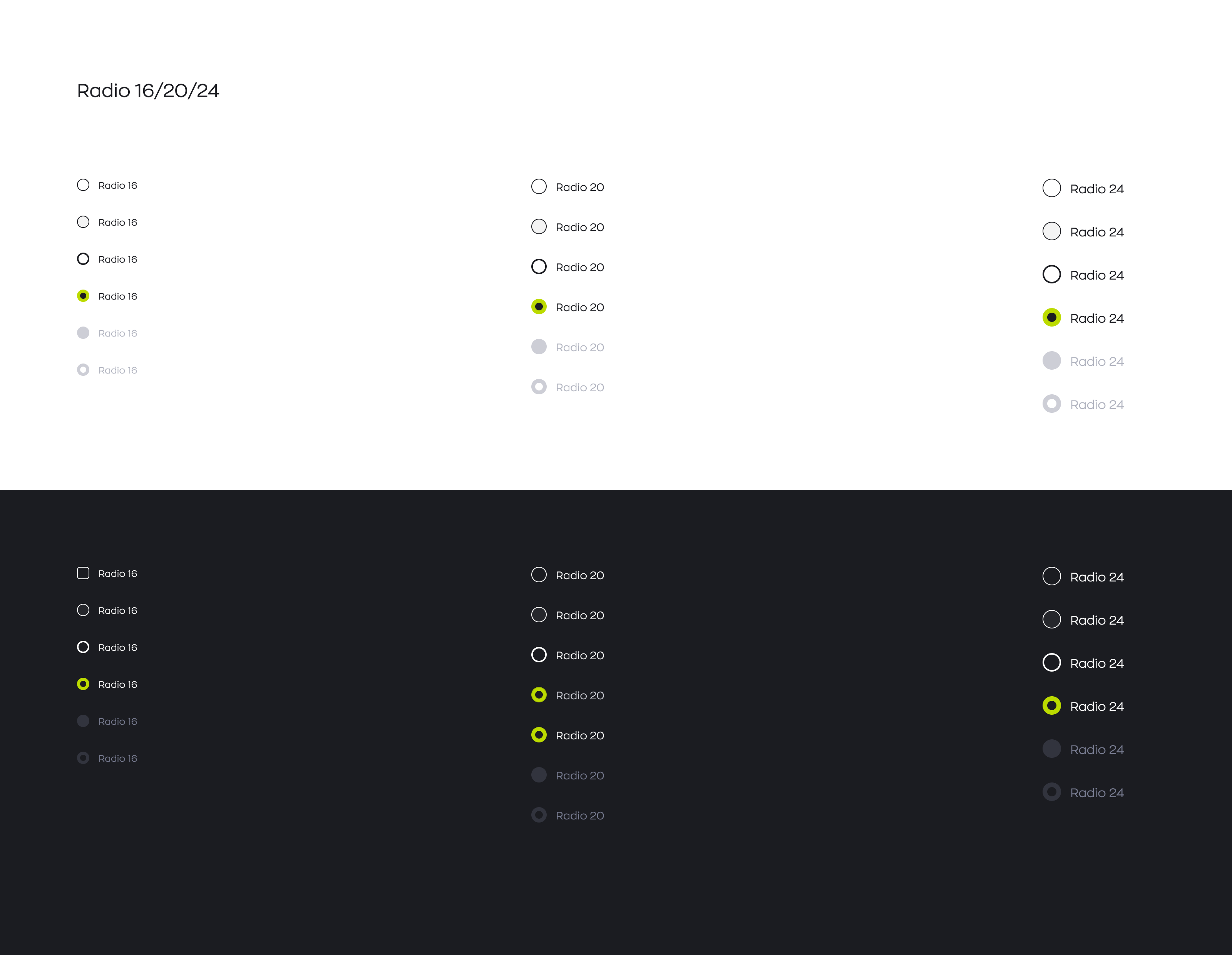Click solid gray disabled Radio 16 in light theme
The height and width of the screenshot is (955, 1232).
83,333
